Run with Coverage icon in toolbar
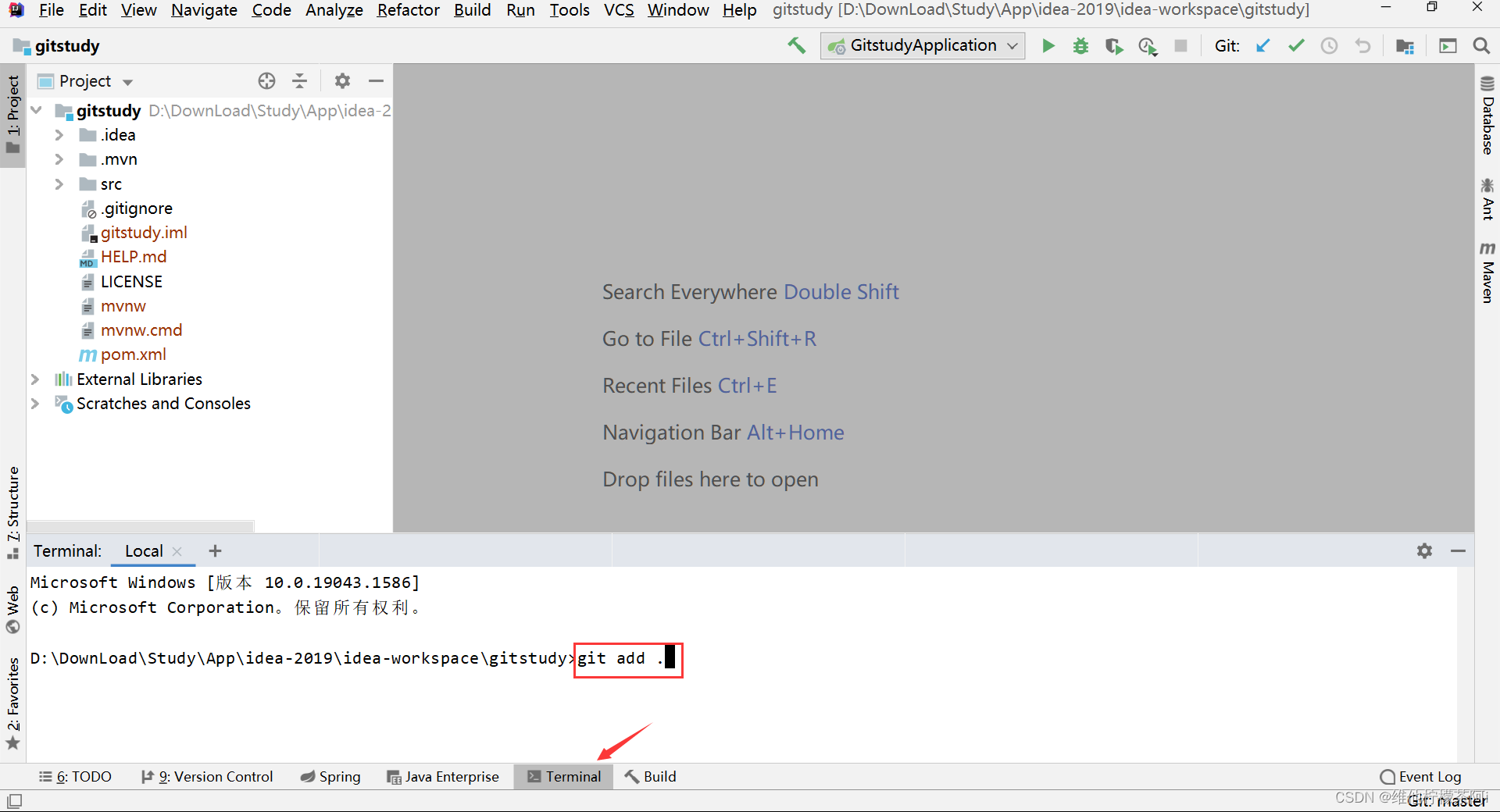This screenshot has height=812, width=1500. point(1114,46)
